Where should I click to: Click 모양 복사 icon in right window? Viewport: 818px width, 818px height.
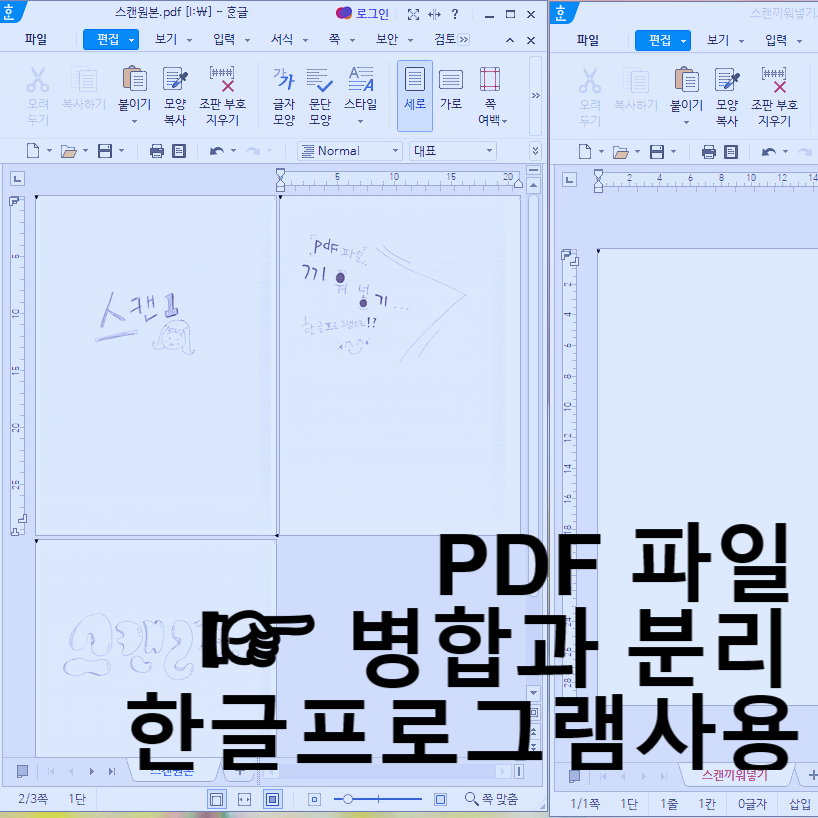[x=727, y=80]
